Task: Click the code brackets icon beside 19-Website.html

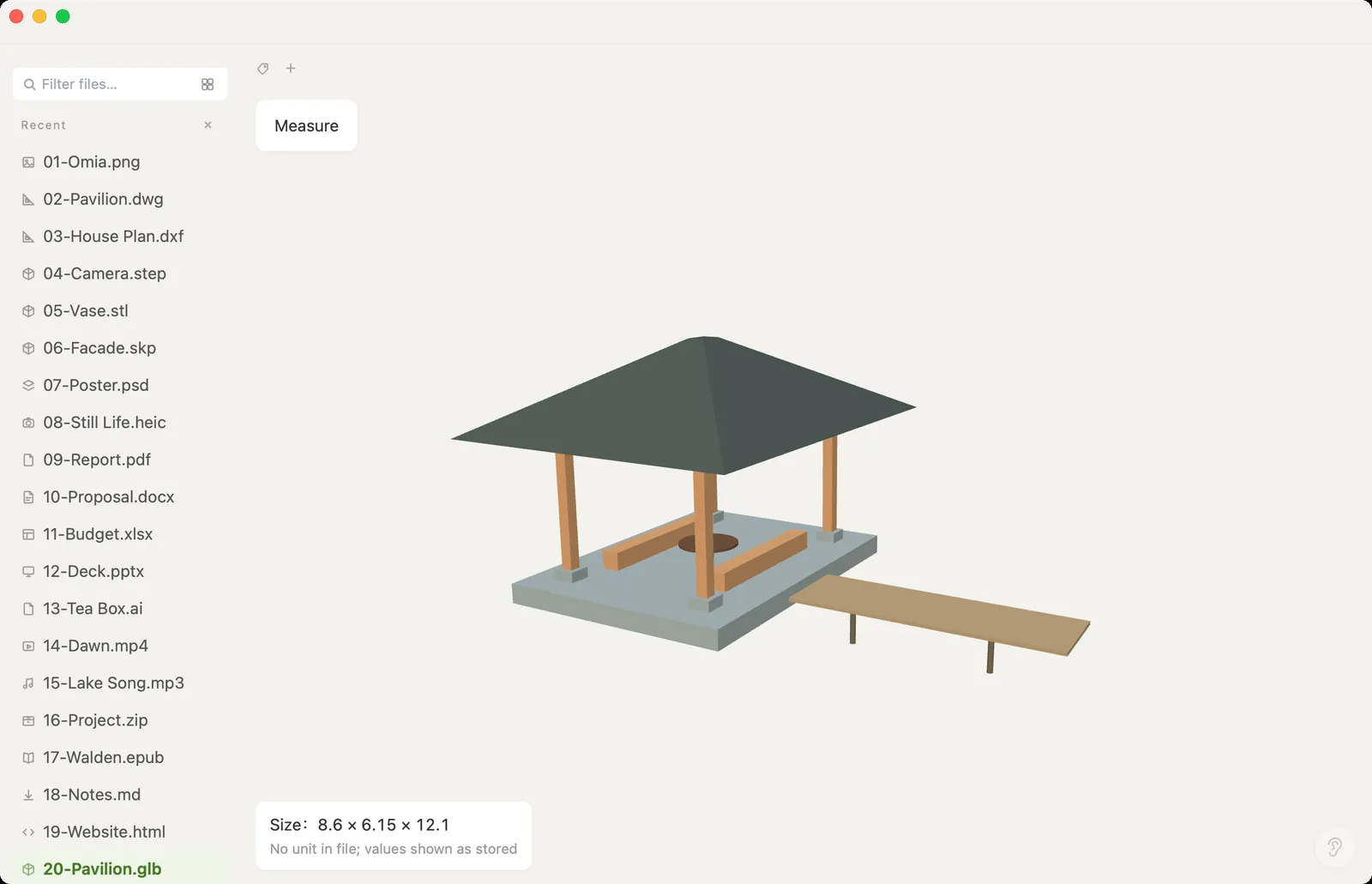Action: pos(28,833)
